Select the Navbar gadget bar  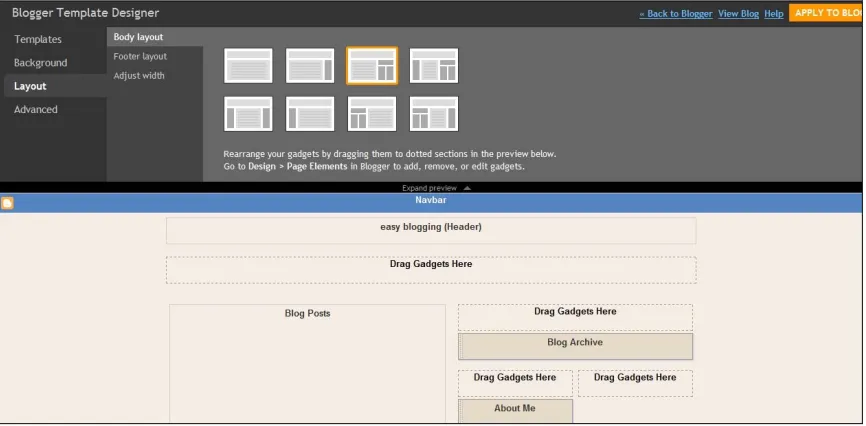click(431, 203)
